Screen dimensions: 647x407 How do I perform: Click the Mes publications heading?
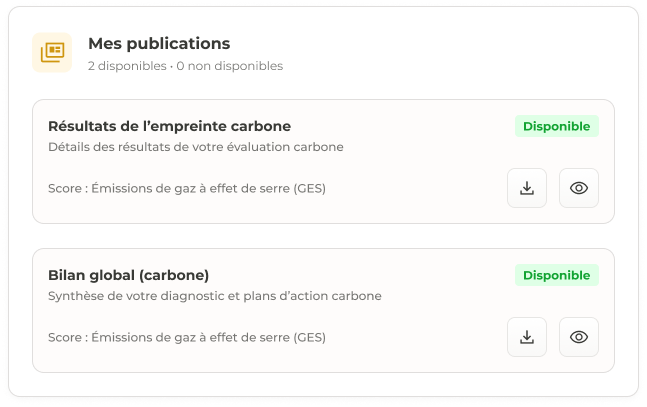[x=159, y=44]
